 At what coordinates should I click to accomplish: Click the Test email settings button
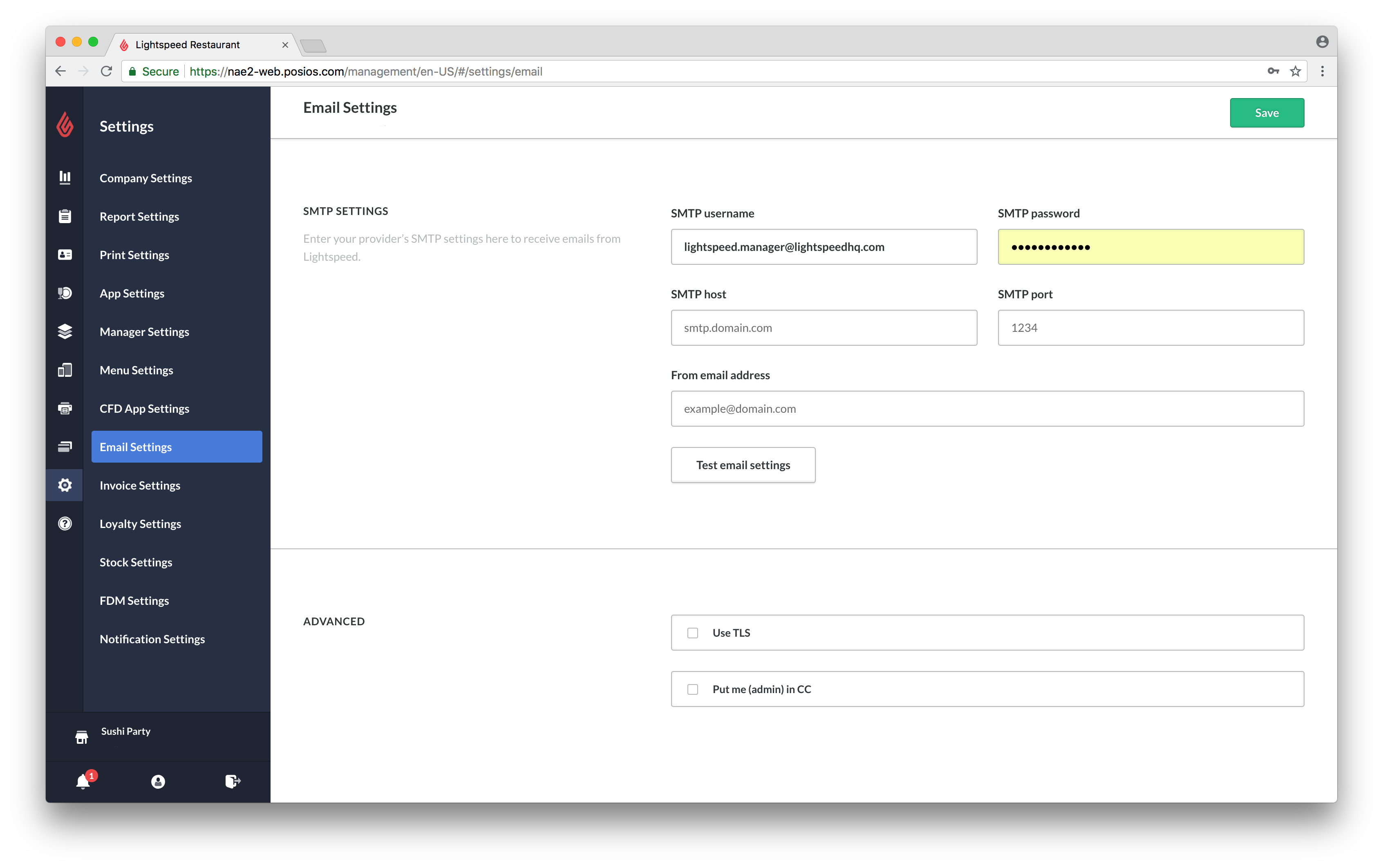point(743,464)
